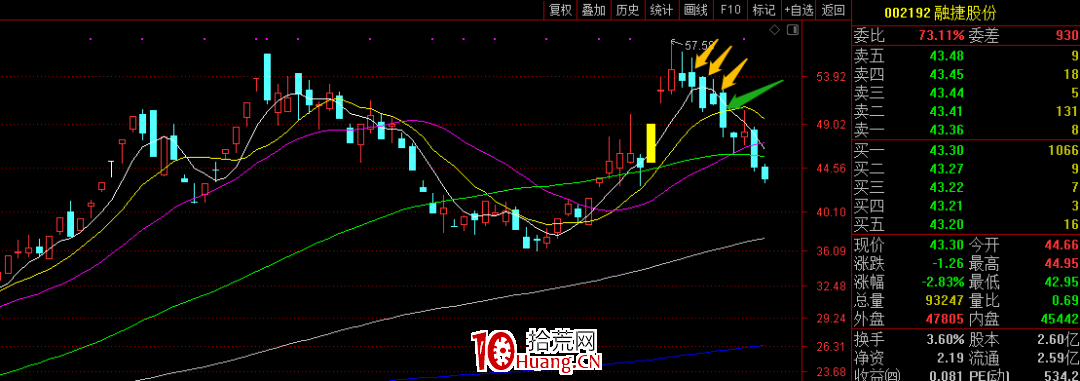Click the 返回 back button
The height and width of the screenshot is (381, 1080).
[x=833, y=10]
